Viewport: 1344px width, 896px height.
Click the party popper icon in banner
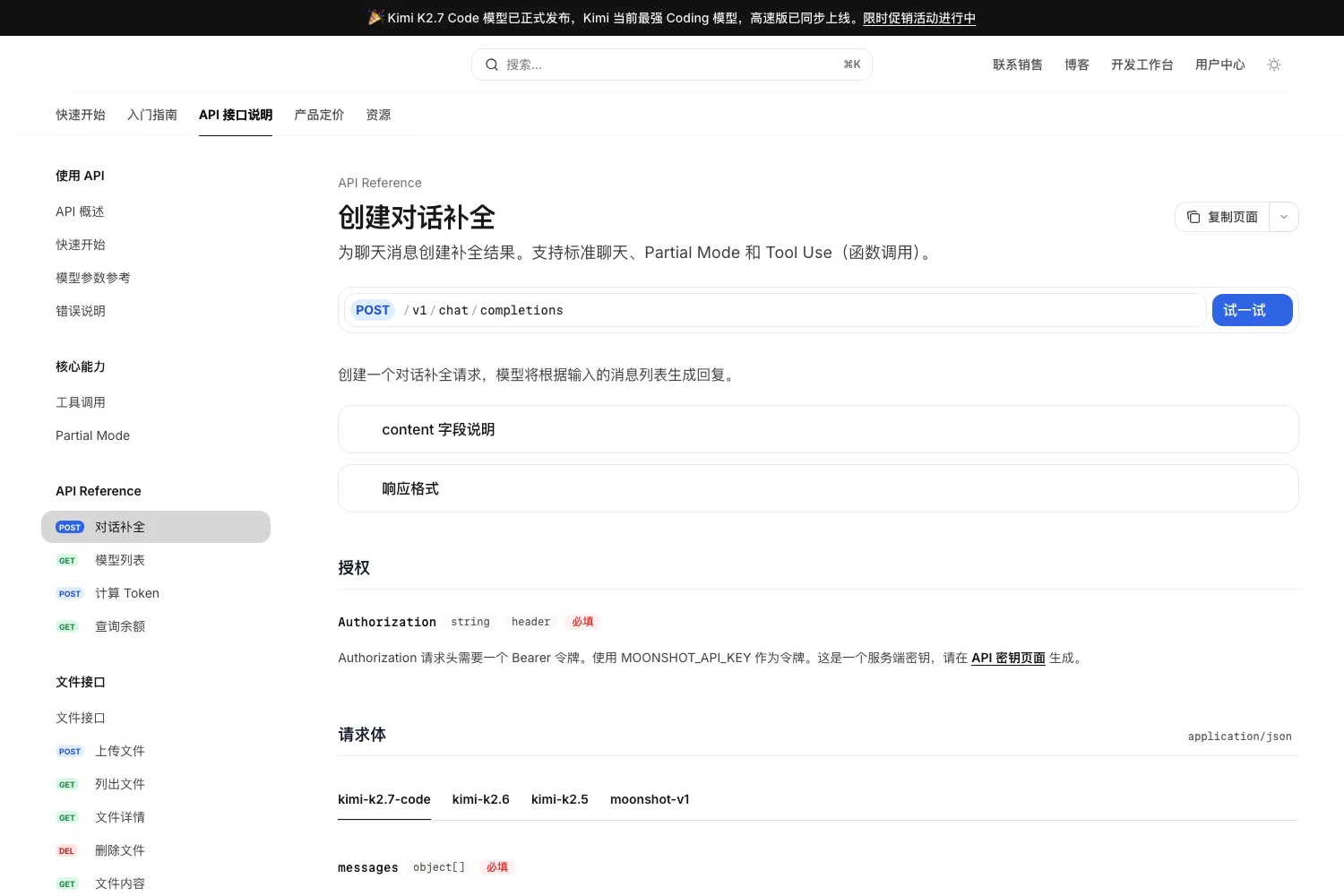click(375, 17)
